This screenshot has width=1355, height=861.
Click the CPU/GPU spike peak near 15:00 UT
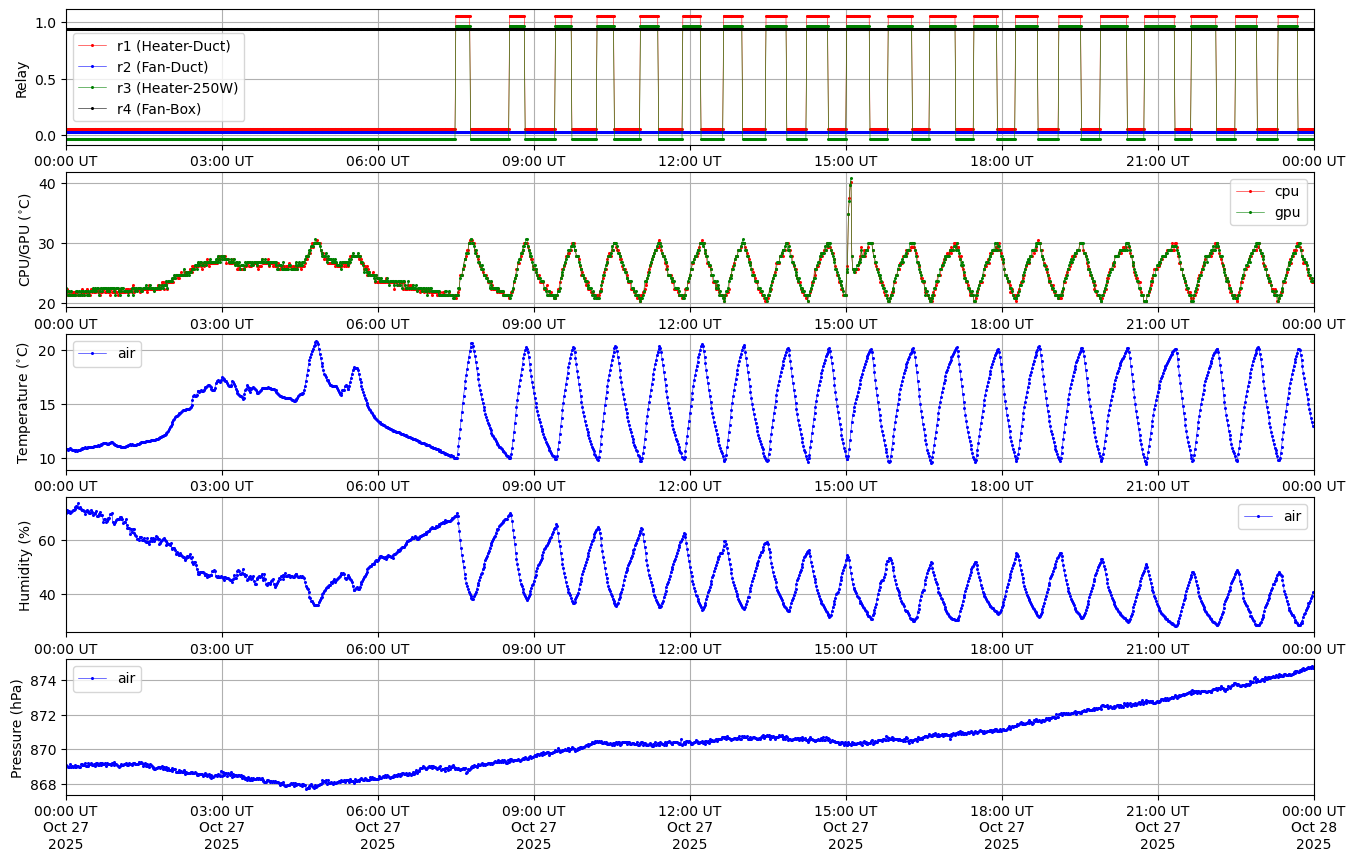tap(851, 180)
